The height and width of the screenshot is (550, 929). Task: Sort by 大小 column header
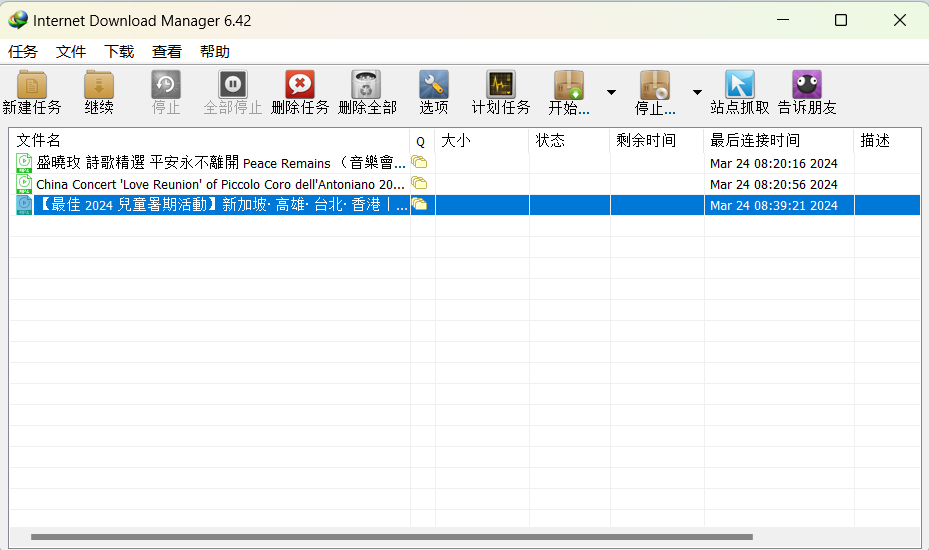coord(482,140)
